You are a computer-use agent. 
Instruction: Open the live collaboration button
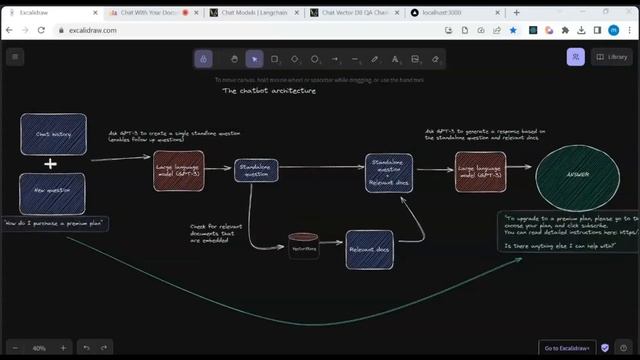(576, 57)
